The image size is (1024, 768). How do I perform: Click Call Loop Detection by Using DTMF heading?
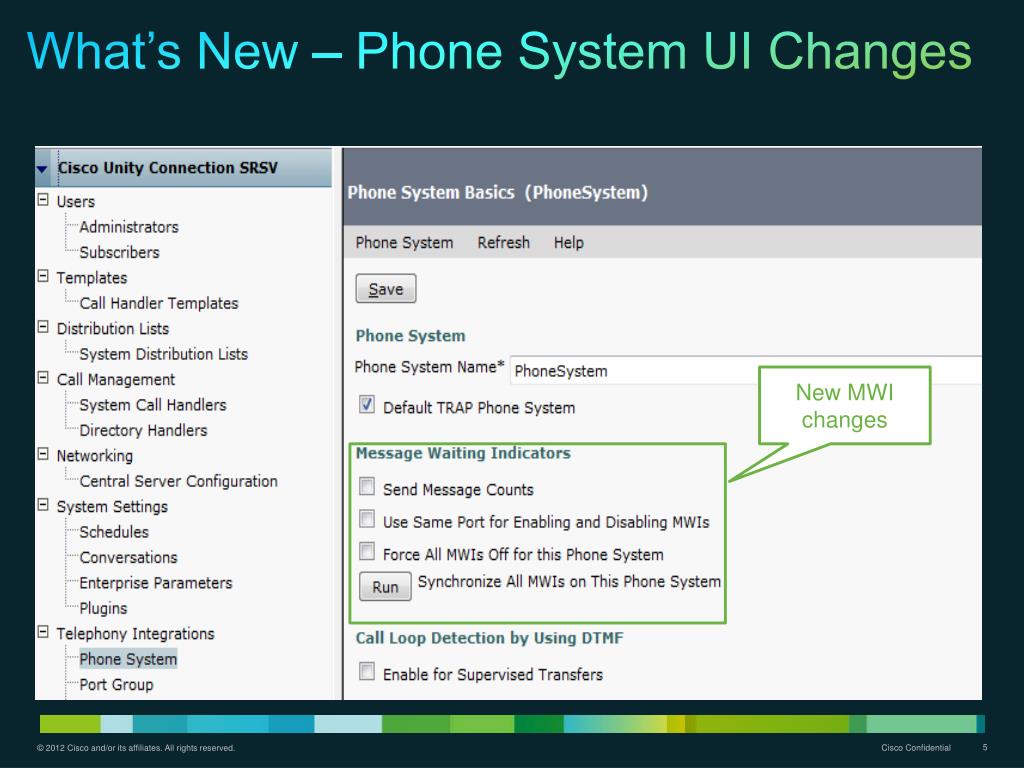(489, 638)
